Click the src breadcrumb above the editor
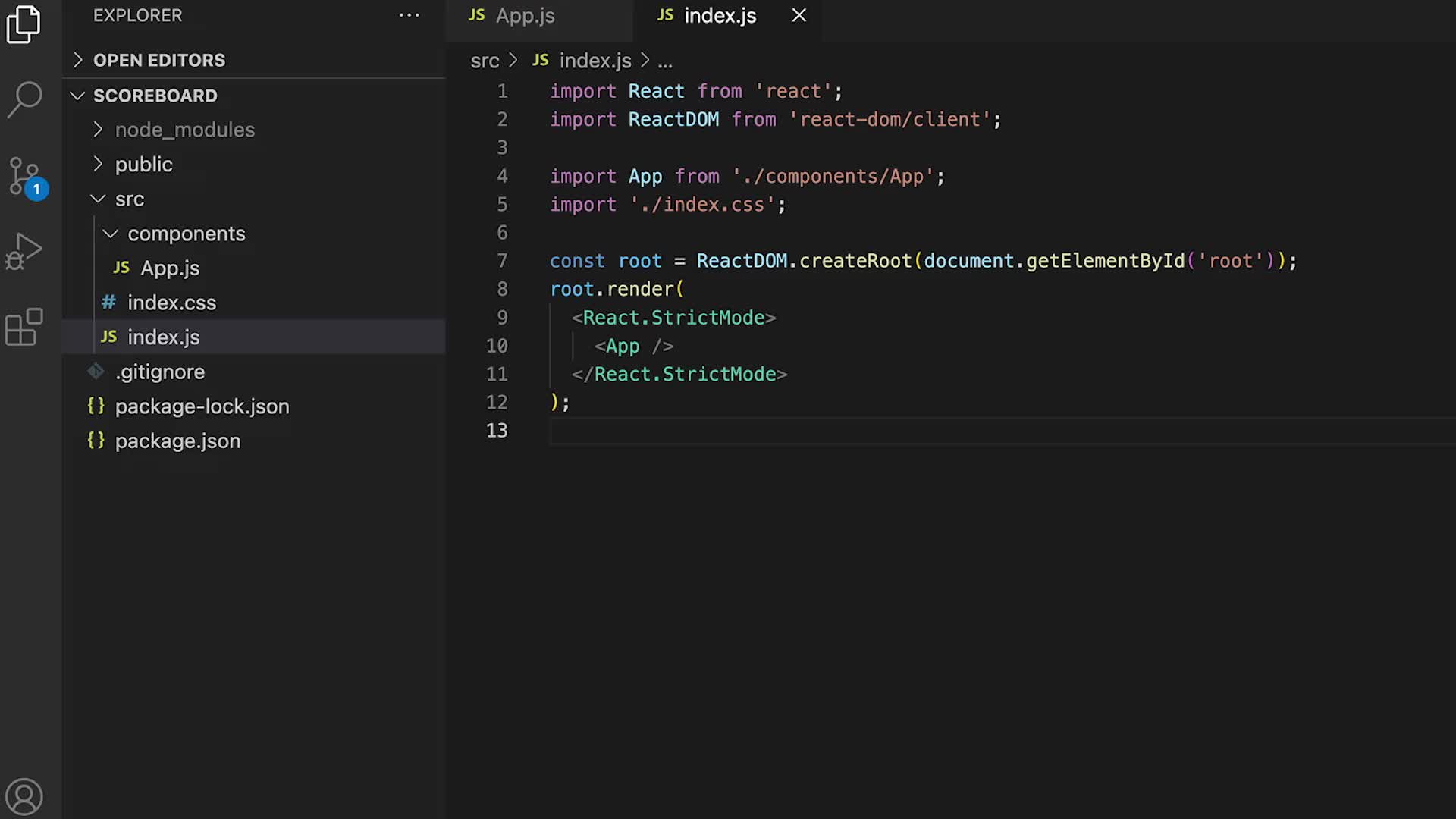 [485, 61]
